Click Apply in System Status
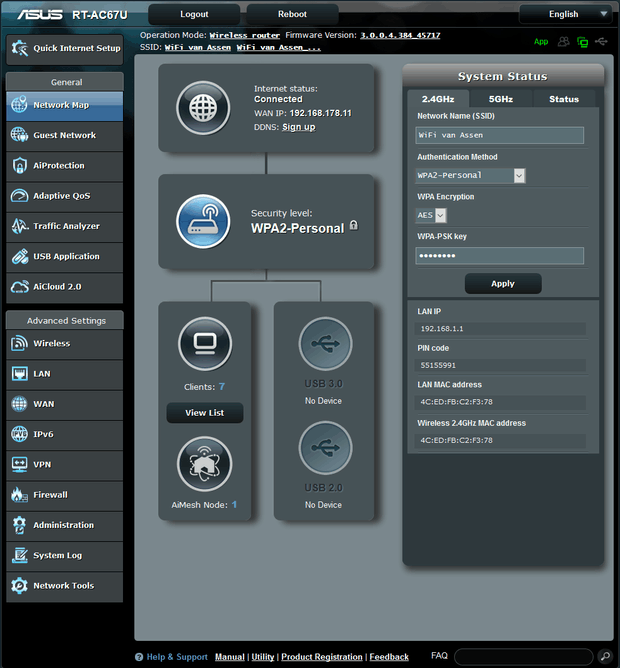 (x=503, y=283)
